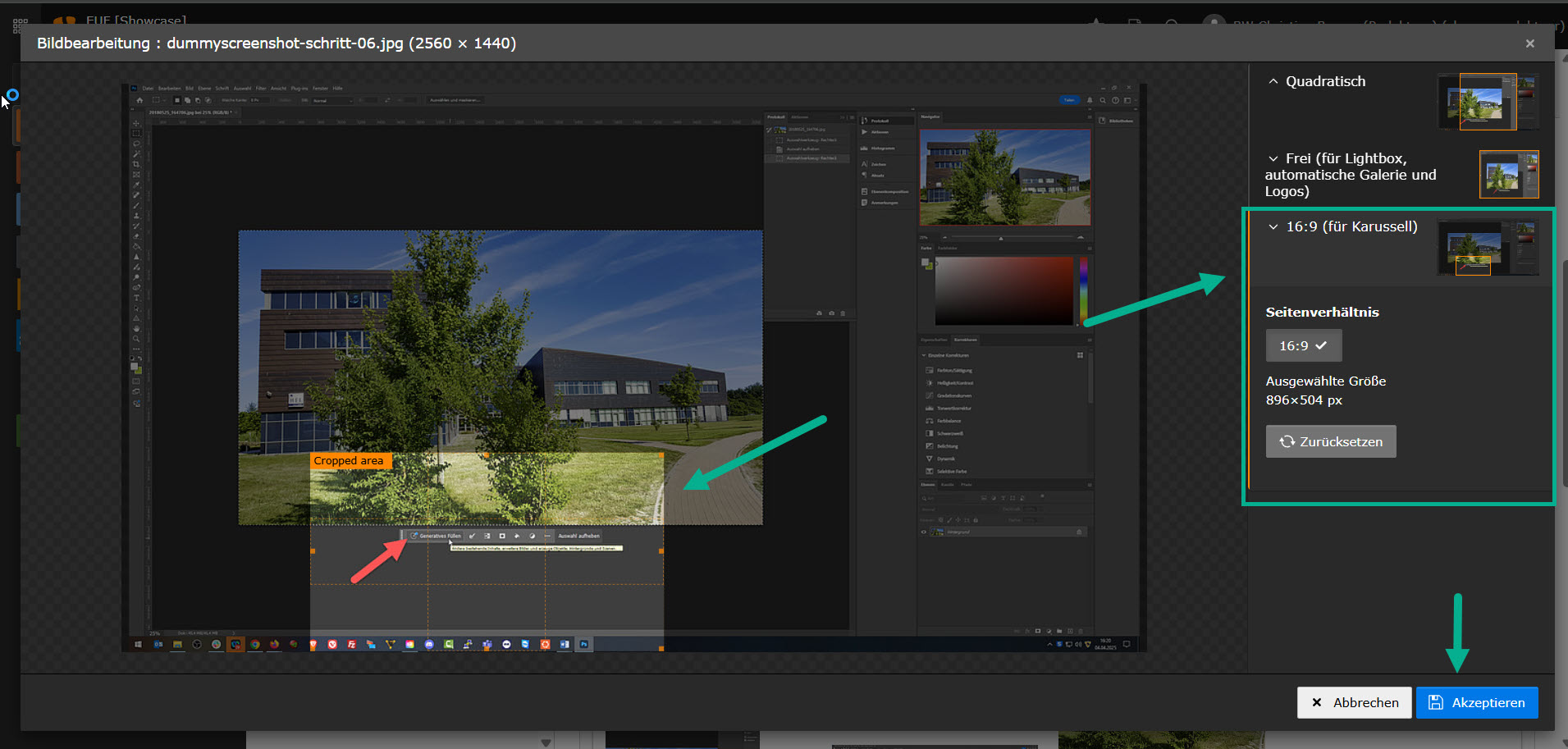Image resolution: width=1568 pixels, height=749 pixels.
Task: Click the crop box bottom-right corner handle
Action: tap(661, 648)
